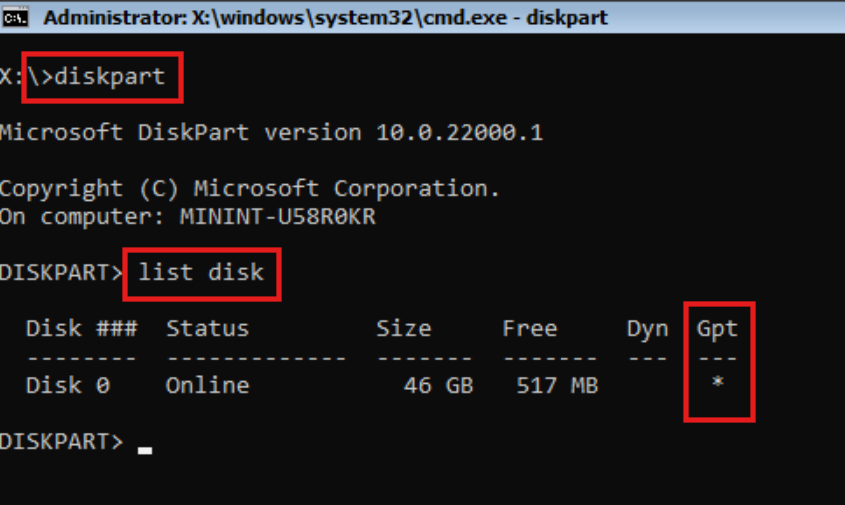Image resolution: width=845 pixels, height=505 pixels.
Task: Click the Status column header
Action: [x=207, y=328]
